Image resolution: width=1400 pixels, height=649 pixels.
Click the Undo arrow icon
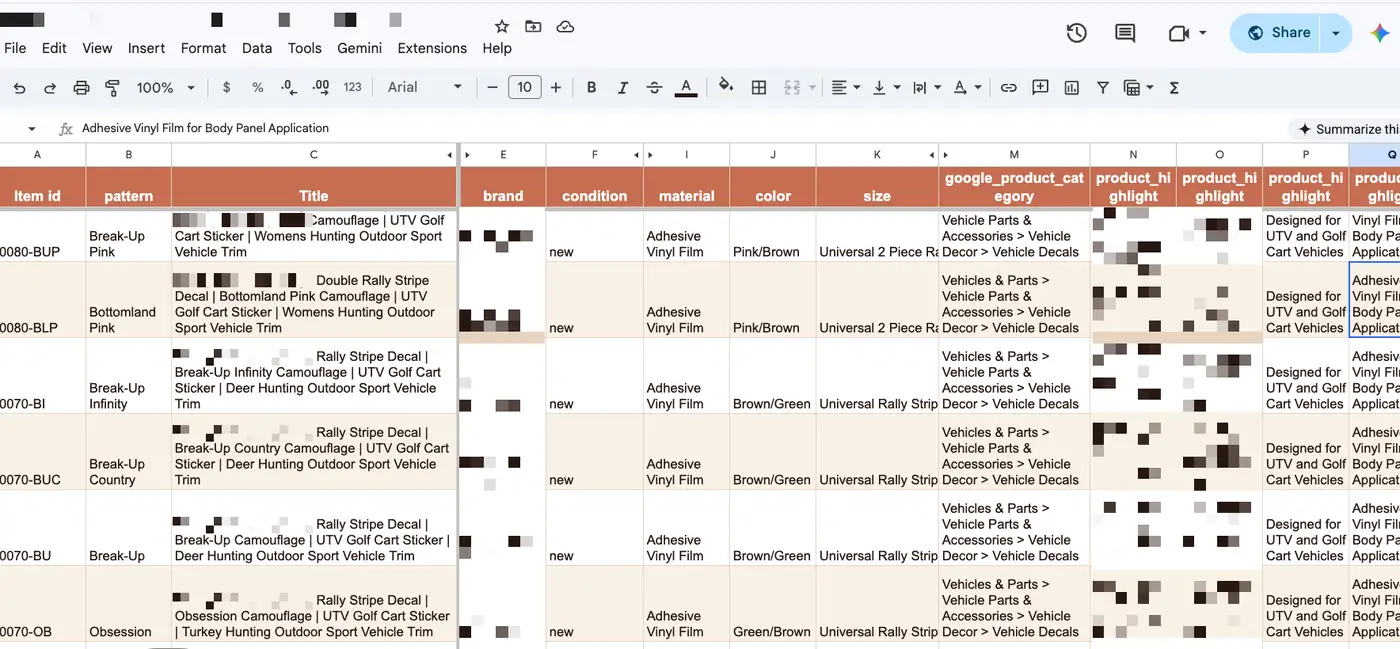coord(19,88)
